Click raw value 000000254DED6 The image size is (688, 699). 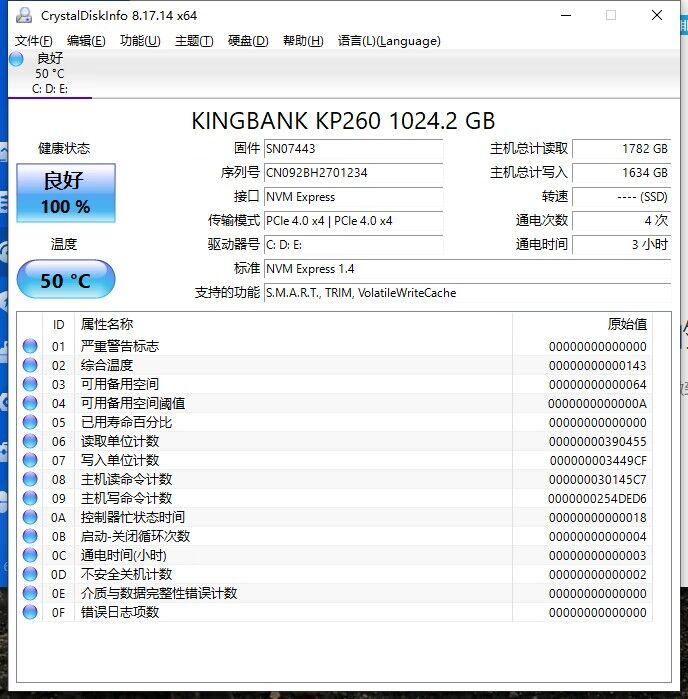[x=597, y=498]
